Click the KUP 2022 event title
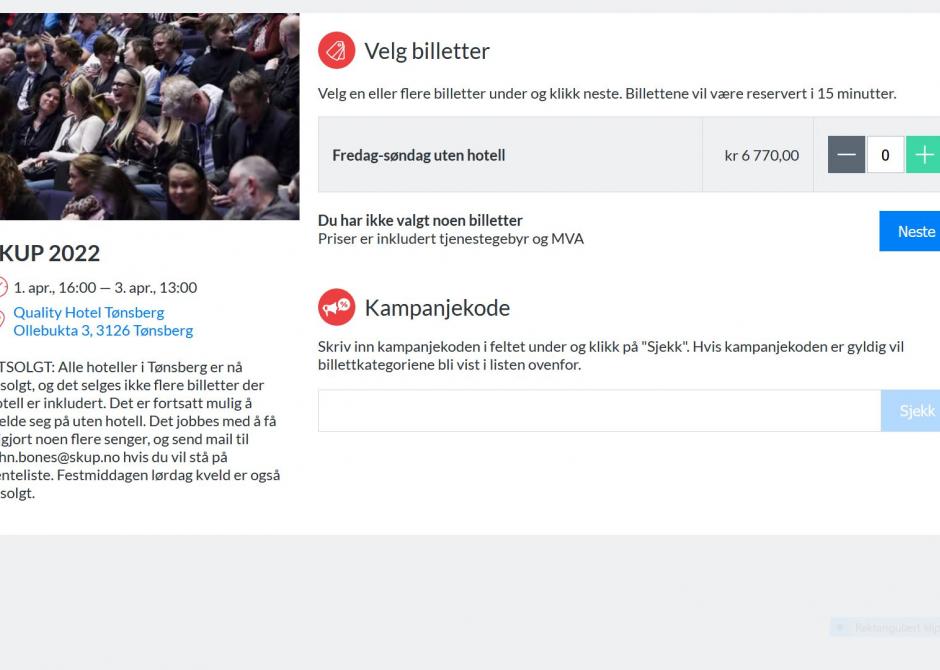This screenshot has width=940, height=670. tap(50, 253)
